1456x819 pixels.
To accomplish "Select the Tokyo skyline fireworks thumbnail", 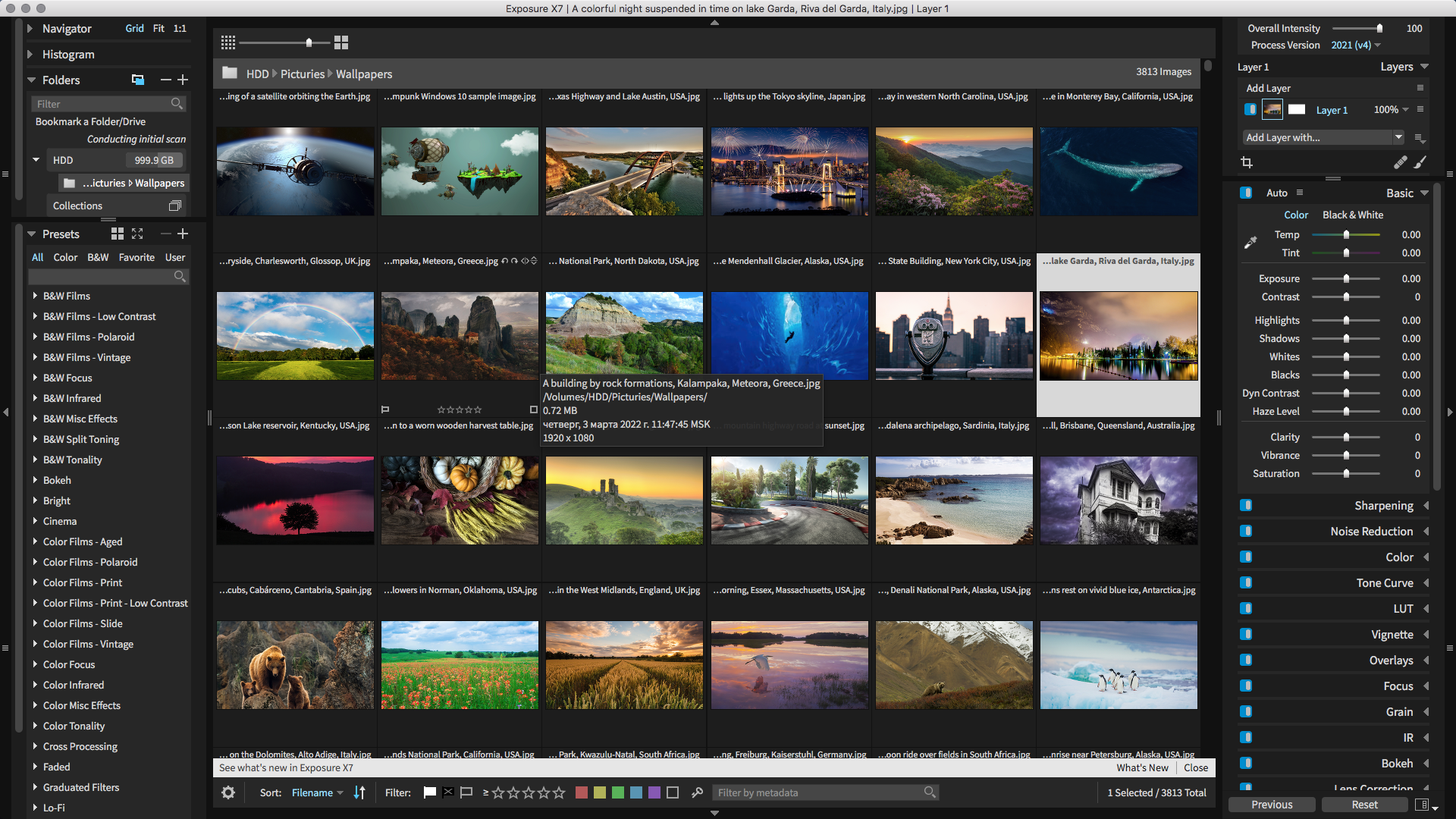I will 789,171.
